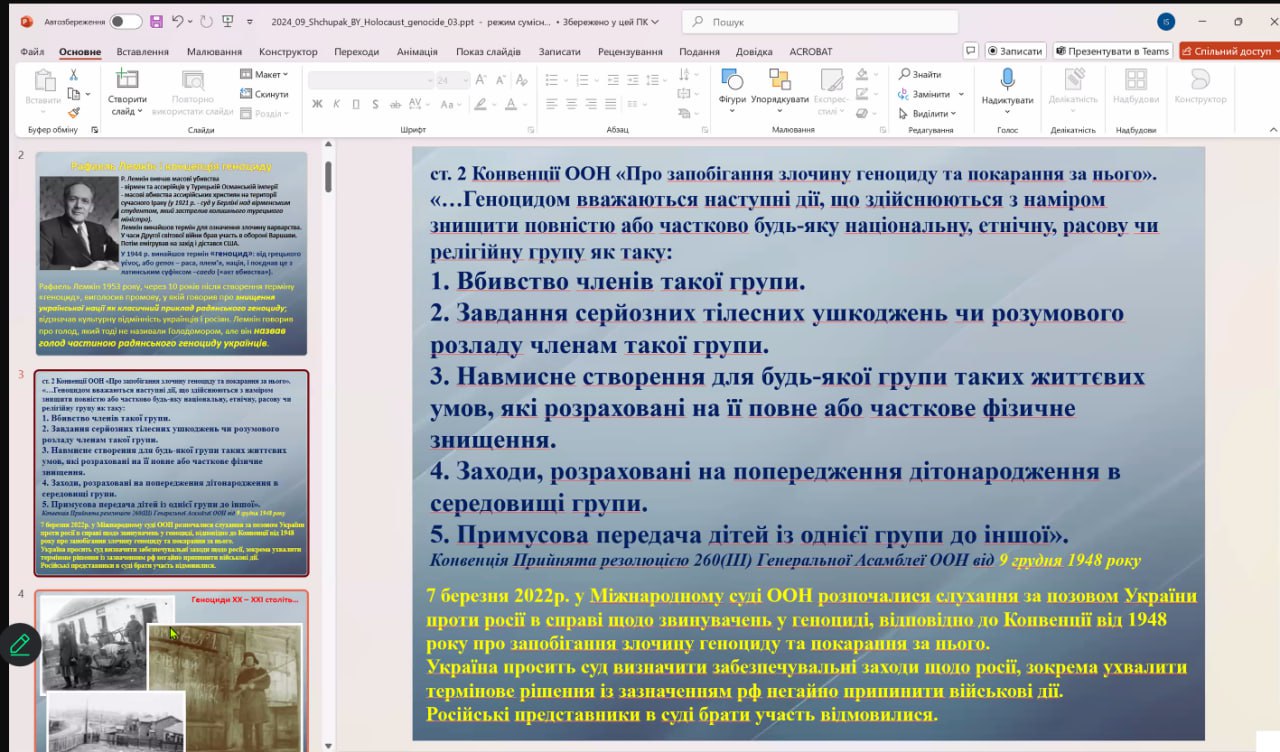
Task: Open the Буфер обміну dialog launcher
Action: (x=95, y=130)
